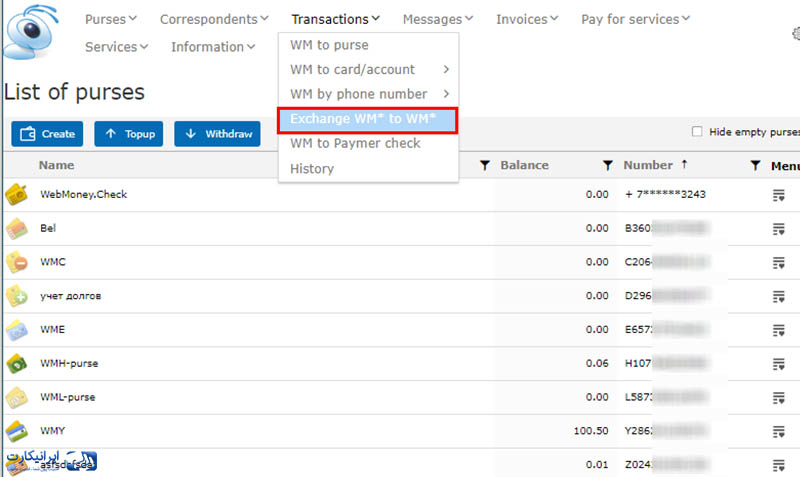Tick the Hide empty purses checkbox

pos(697,132)
